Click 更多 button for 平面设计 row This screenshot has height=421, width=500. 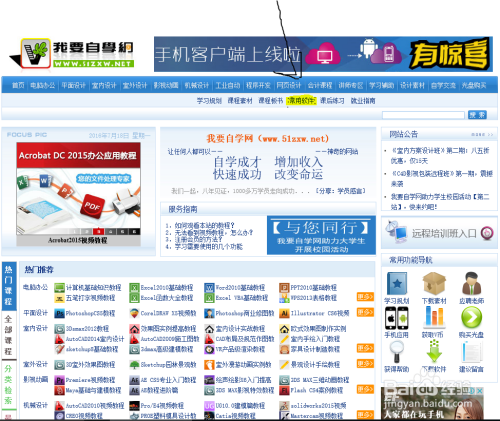tap(365, 312)
